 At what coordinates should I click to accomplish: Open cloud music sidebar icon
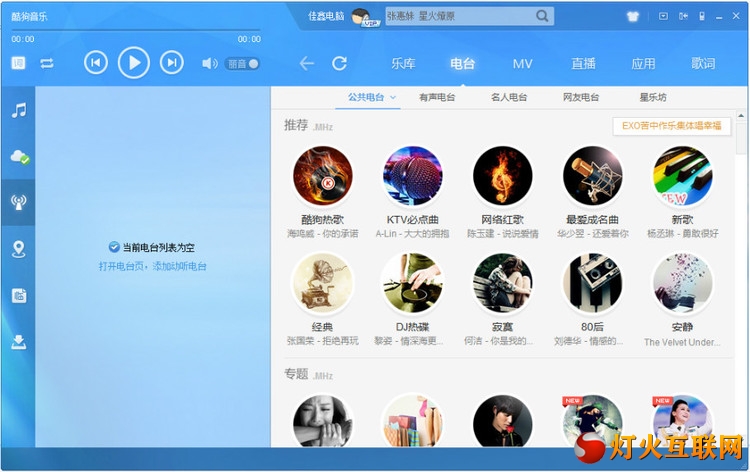[19, 156]
